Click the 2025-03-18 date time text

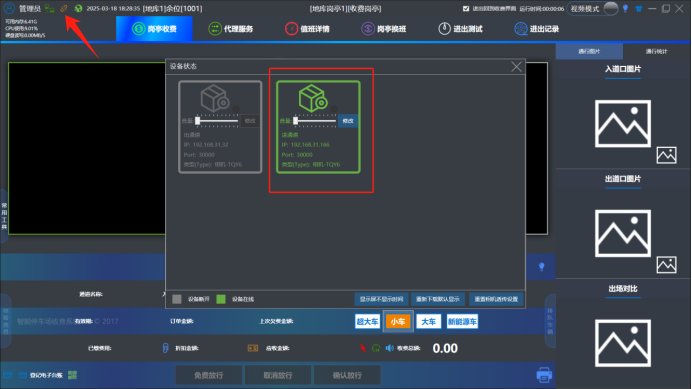coord(113,8)
